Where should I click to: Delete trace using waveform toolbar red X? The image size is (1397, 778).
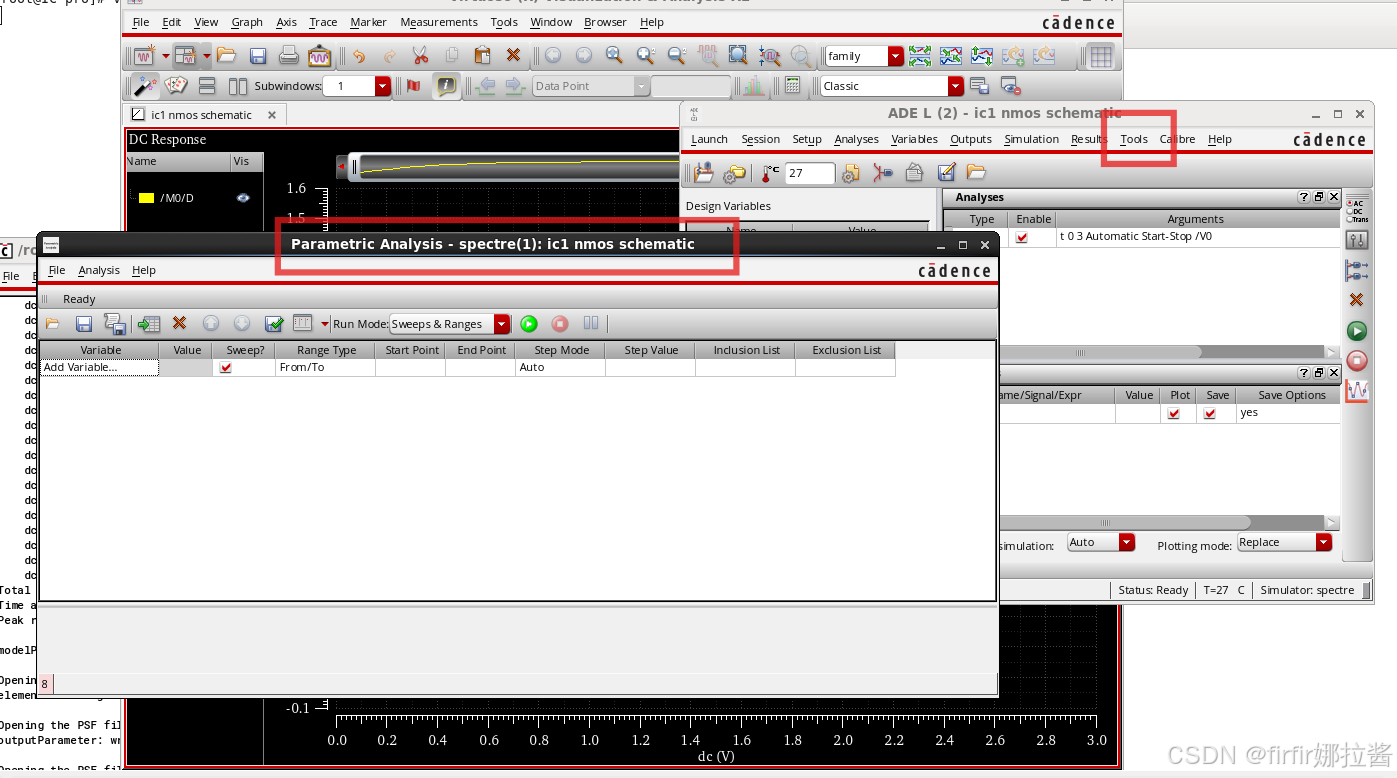coord(513,56)
